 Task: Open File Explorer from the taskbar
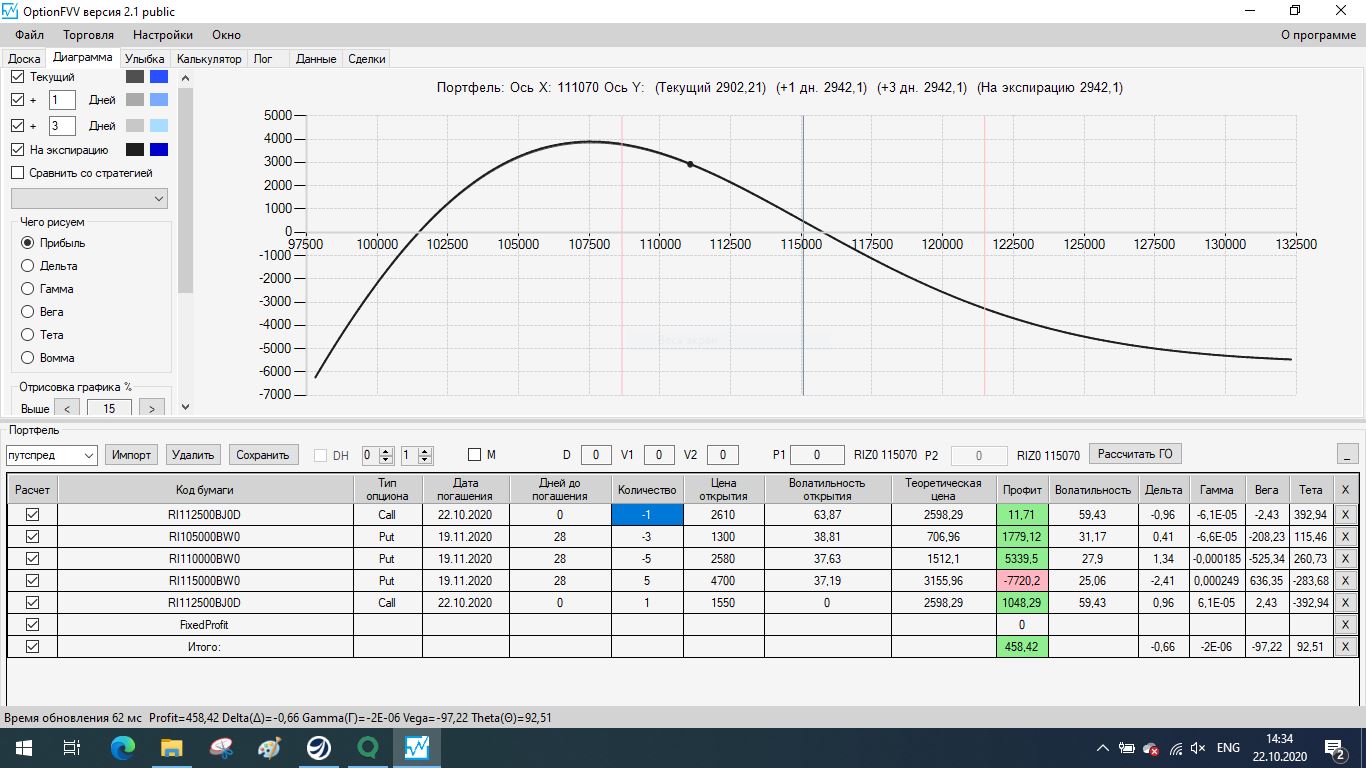click(172, 747)
